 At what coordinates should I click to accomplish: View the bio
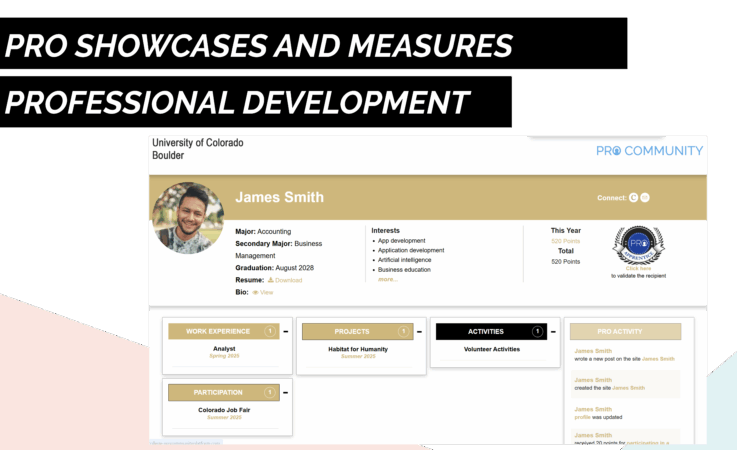(265, 292)
